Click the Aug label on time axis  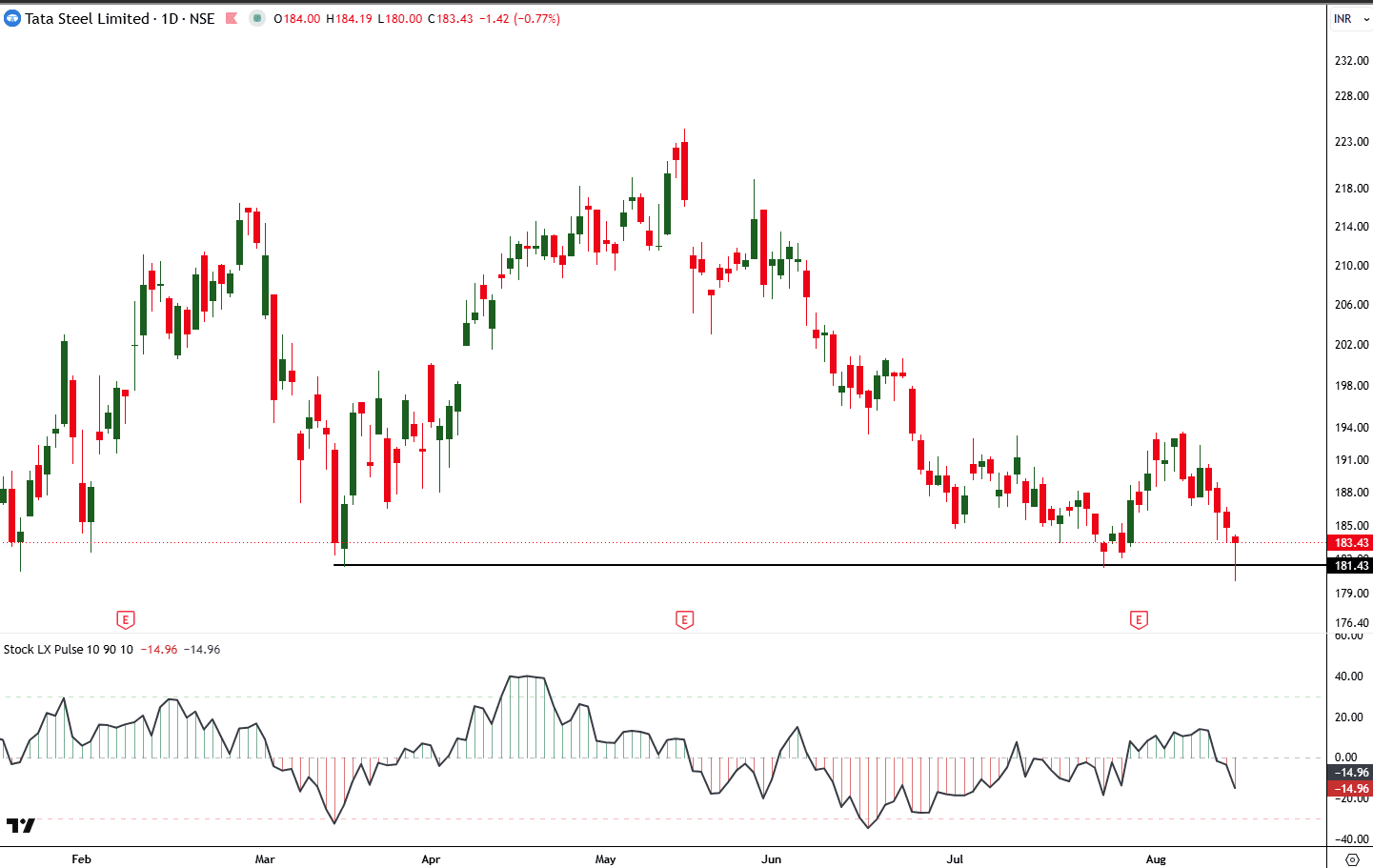(1156, 859)
